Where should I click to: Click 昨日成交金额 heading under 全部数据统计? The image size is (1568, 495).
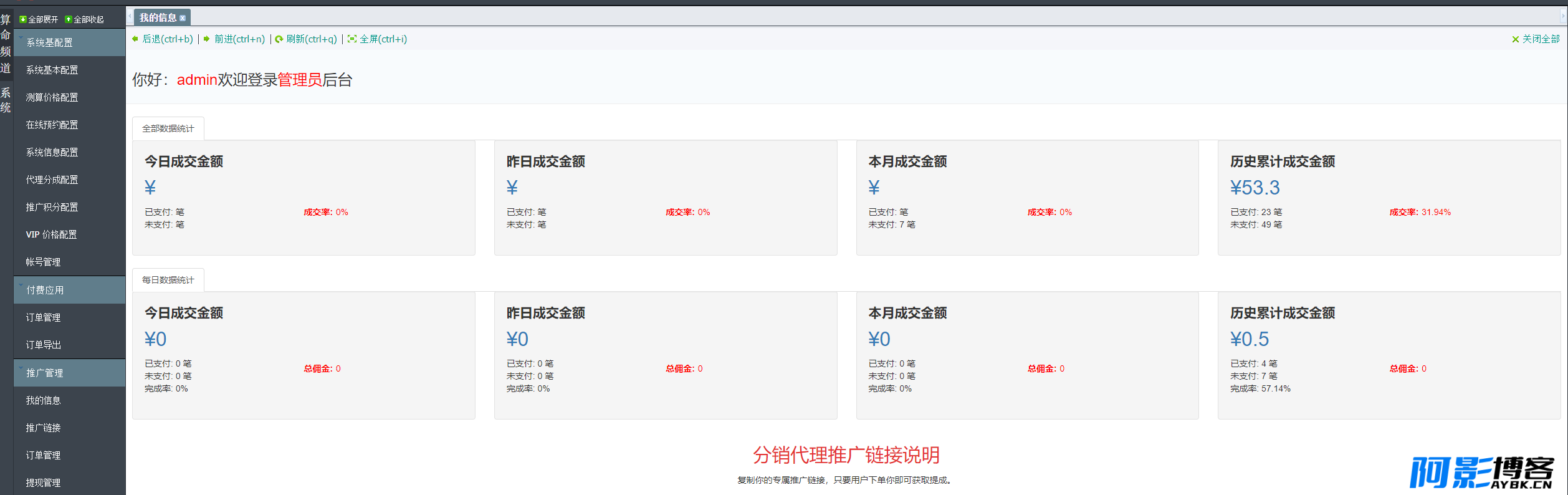[546, 161]
